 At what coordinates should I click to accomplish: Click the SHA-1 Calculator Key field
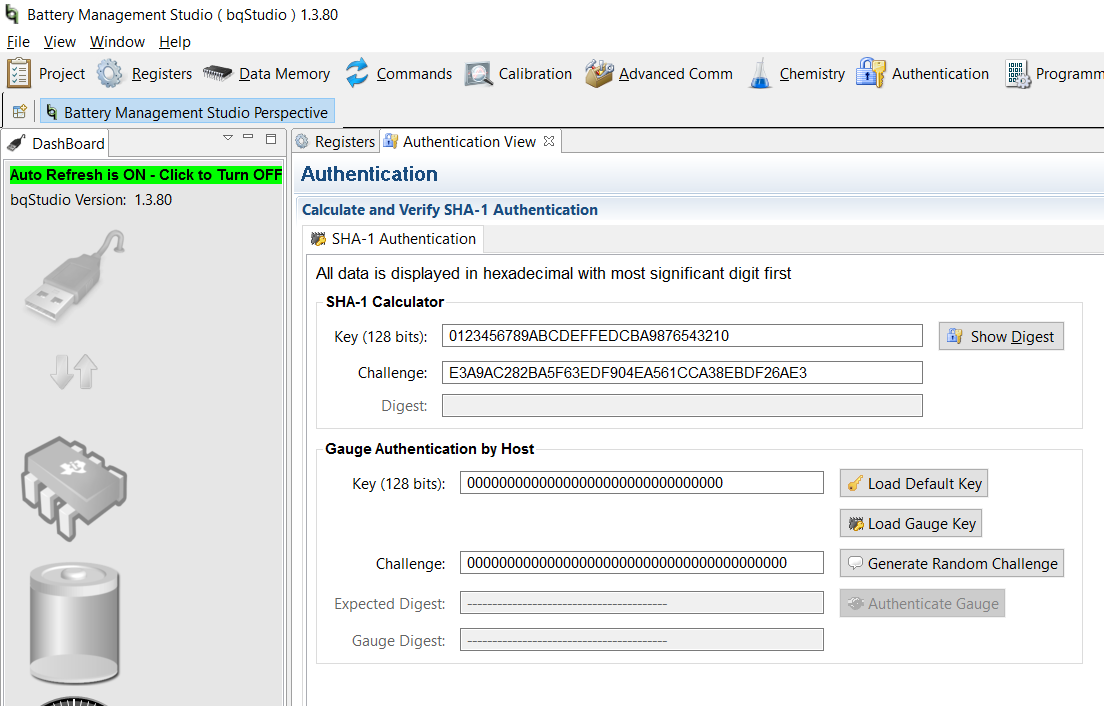tap(682, 336)
